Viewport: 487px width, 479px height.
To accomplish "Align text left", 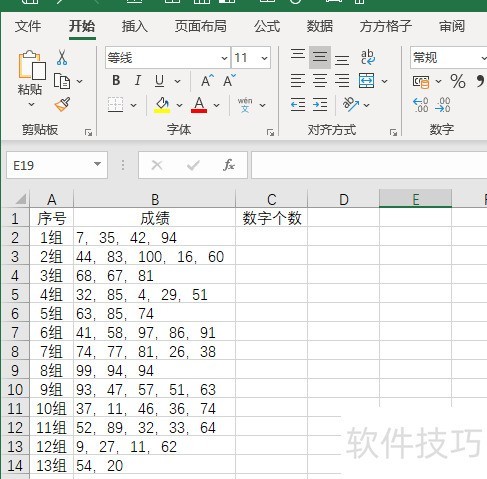I will (298, 81).
